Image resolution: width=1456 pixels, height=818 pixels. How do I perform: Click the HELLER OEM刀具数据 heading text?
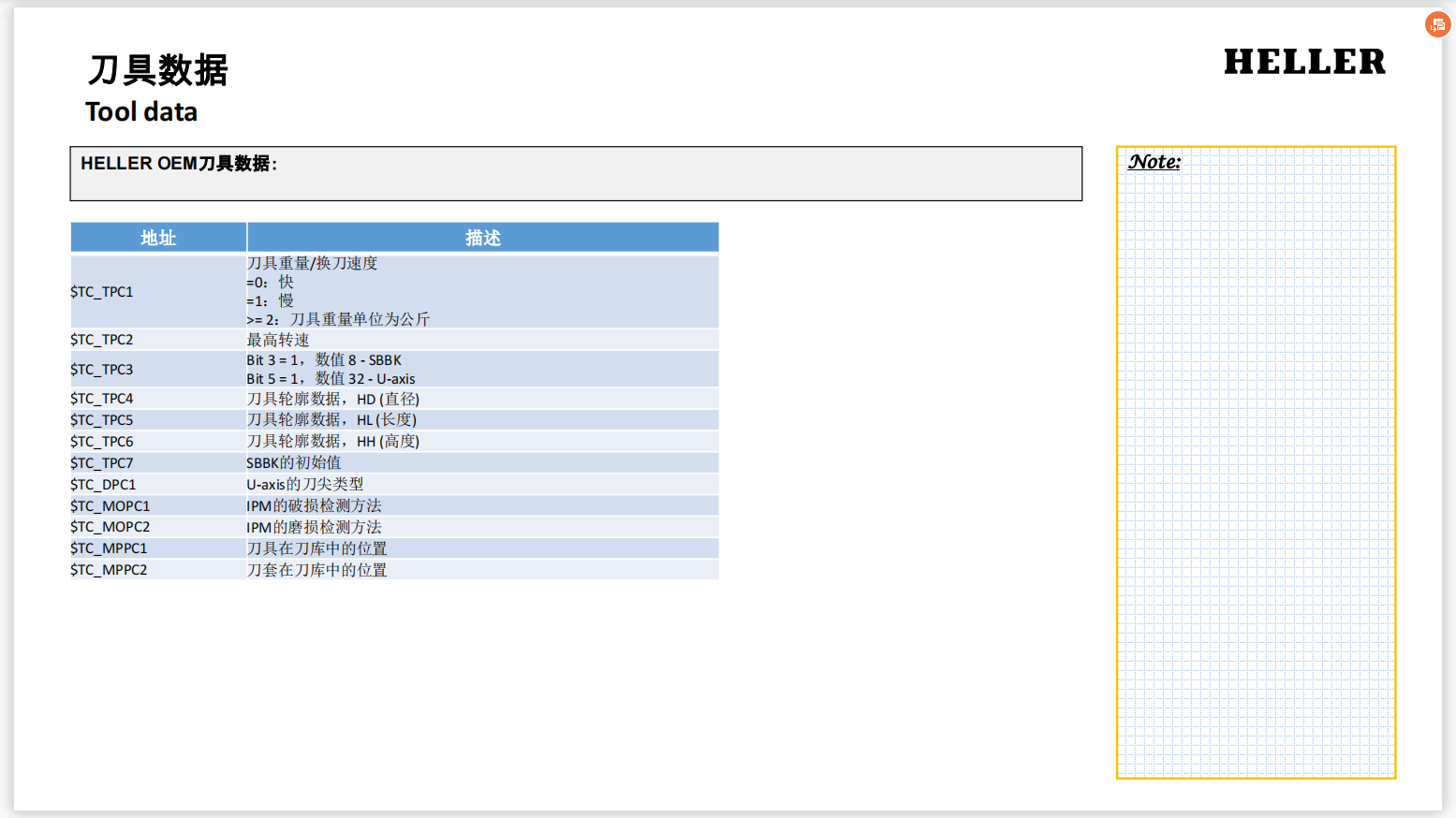pyautogui.click(x=179, y=164)
